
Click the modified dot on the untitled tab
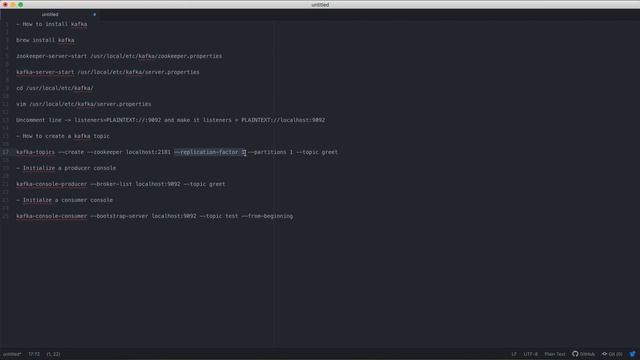click(x=95, y=14)
